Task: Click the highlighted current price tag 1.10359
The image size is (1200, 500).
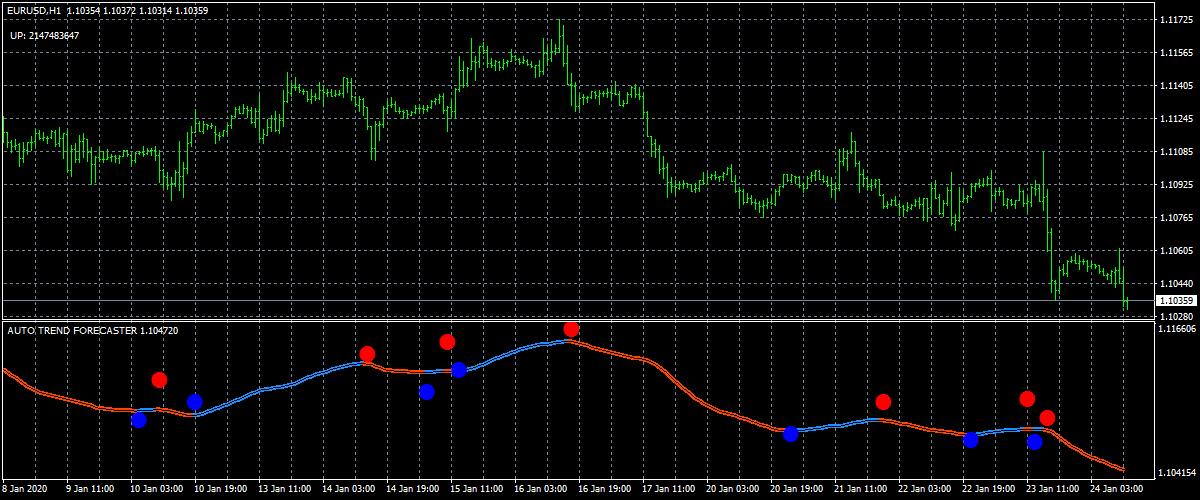Action: (x=1176, y=300)
